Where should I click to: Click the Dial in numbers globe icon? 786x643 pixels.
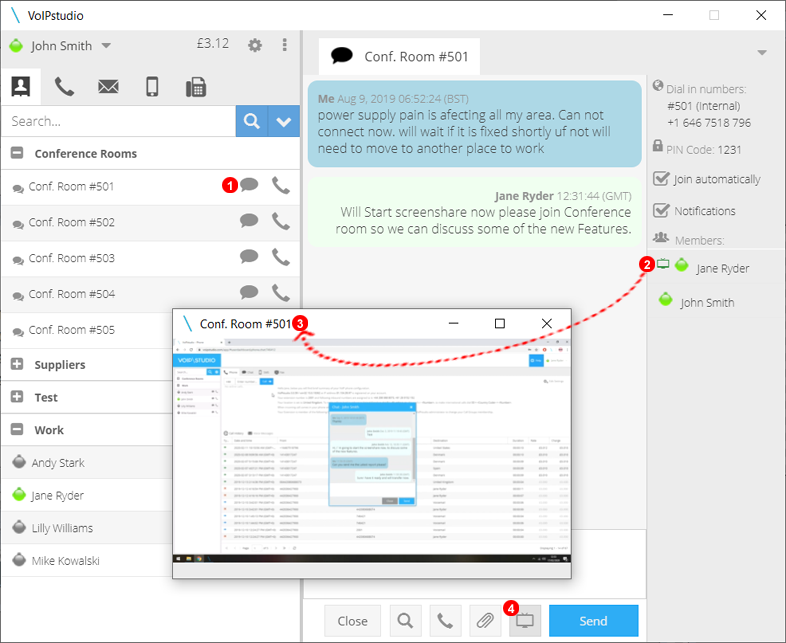click(x=658, y=86)
